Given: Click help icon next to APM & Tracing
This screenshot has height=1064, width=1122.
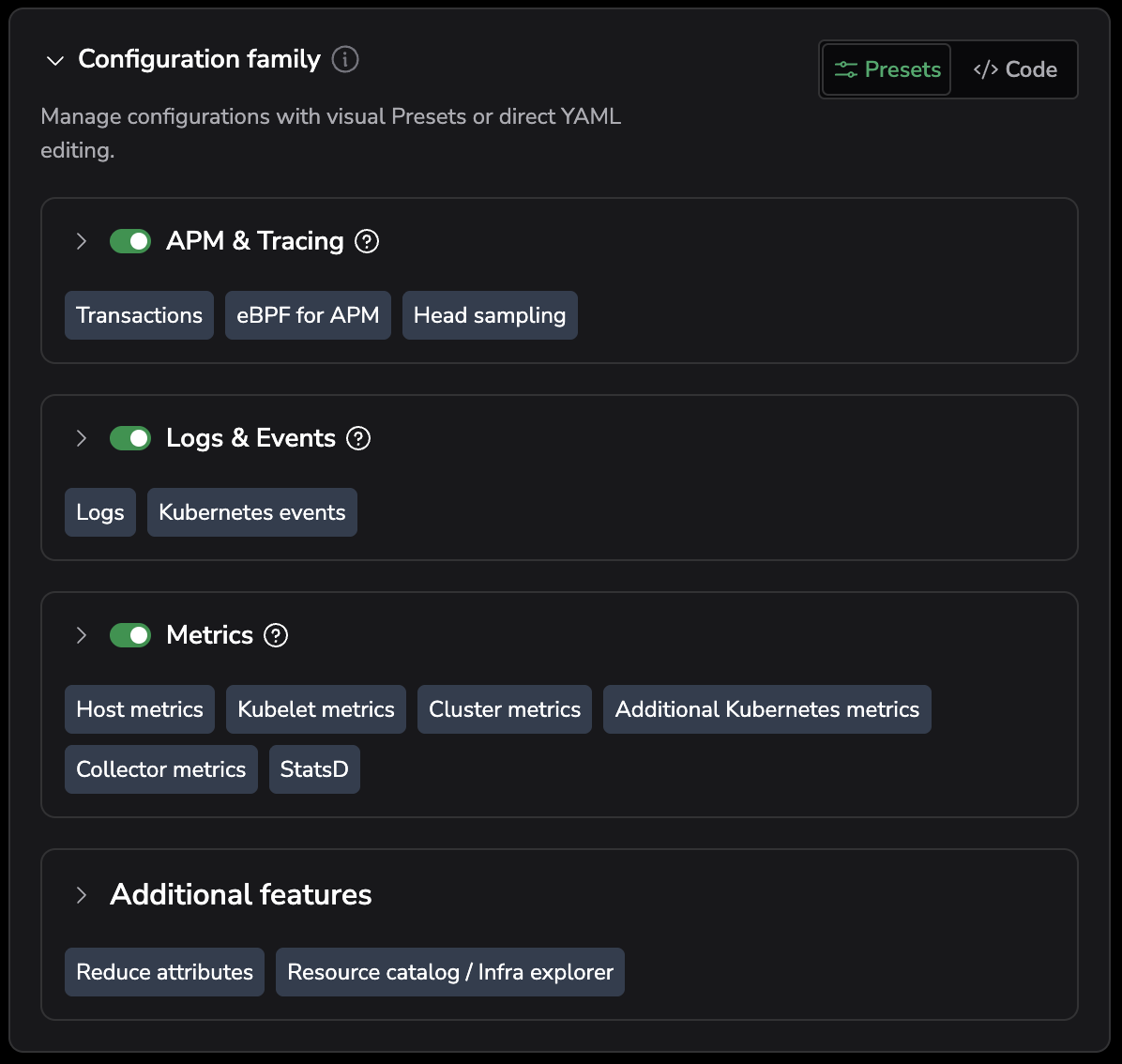Looking at the screenshot, I should click(x=367, y=241).
